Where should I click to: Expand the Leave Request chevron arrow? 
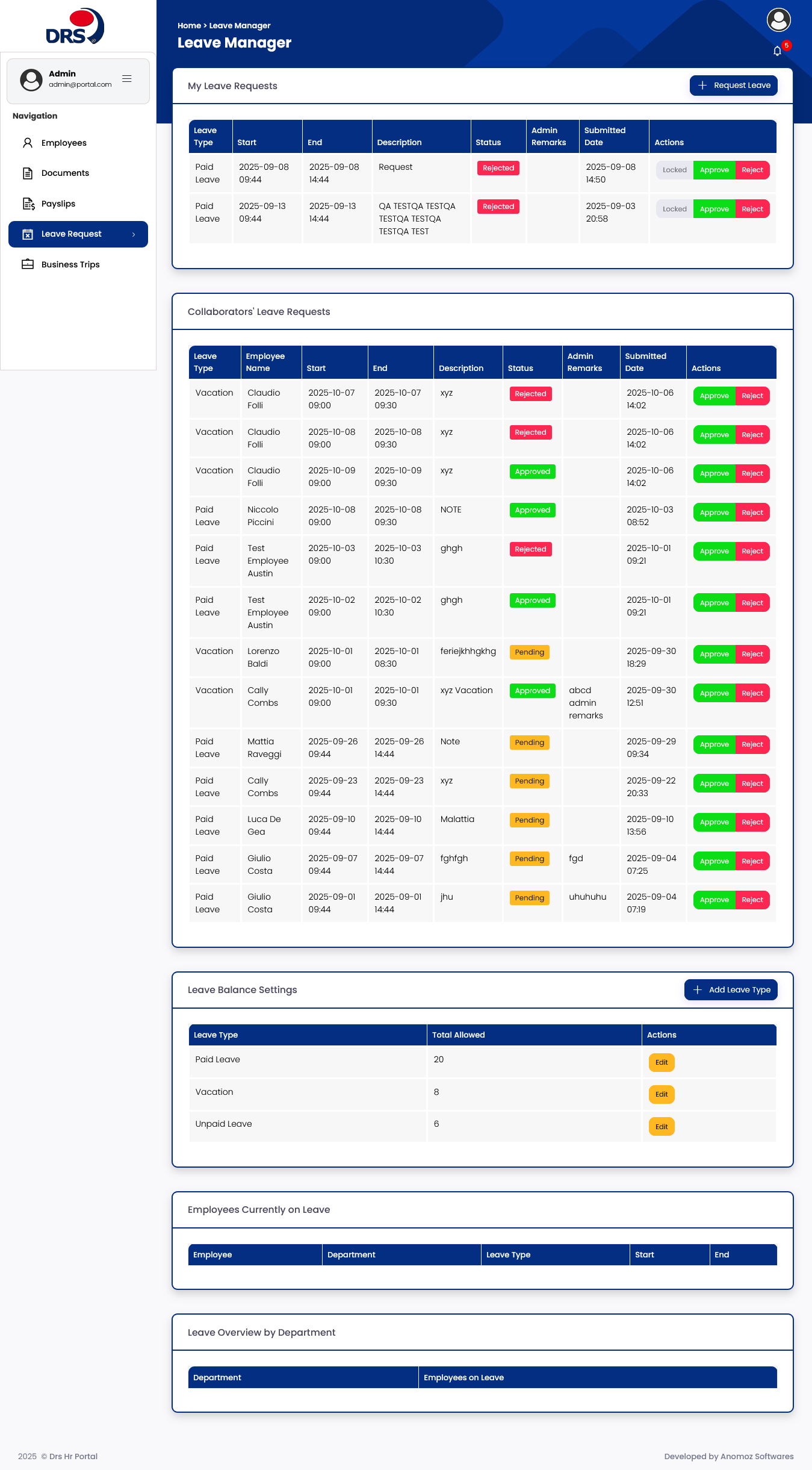tap(134, 234)
